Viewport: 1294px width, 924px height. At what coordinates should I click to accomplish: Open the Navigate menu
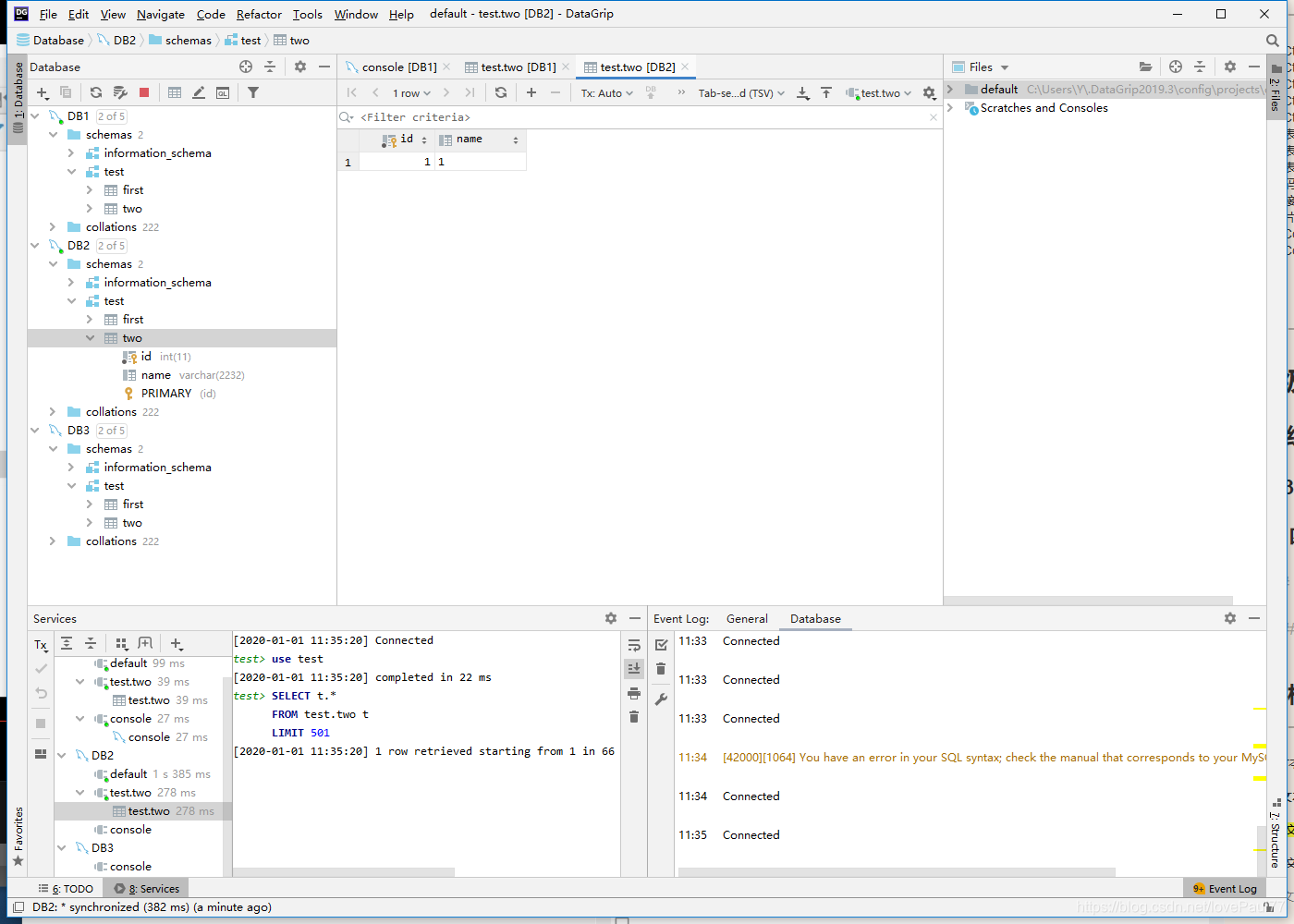point(161,15)
